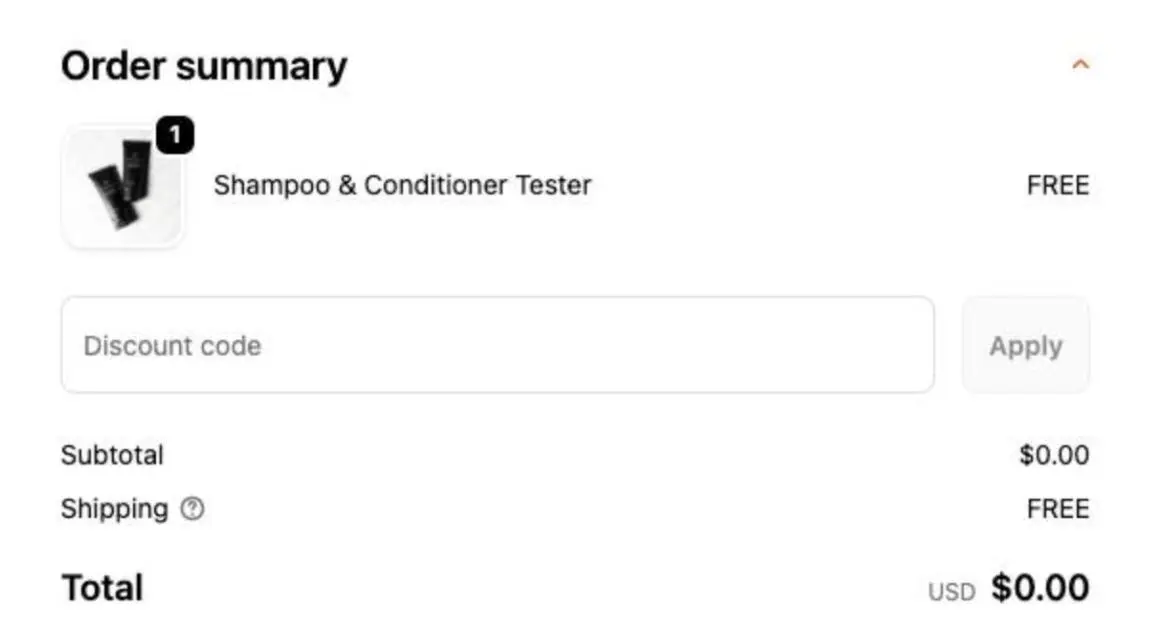Click the Subtotal $0.00 amount
This screenshot has height=630, width=1162.
(1054, 456)
